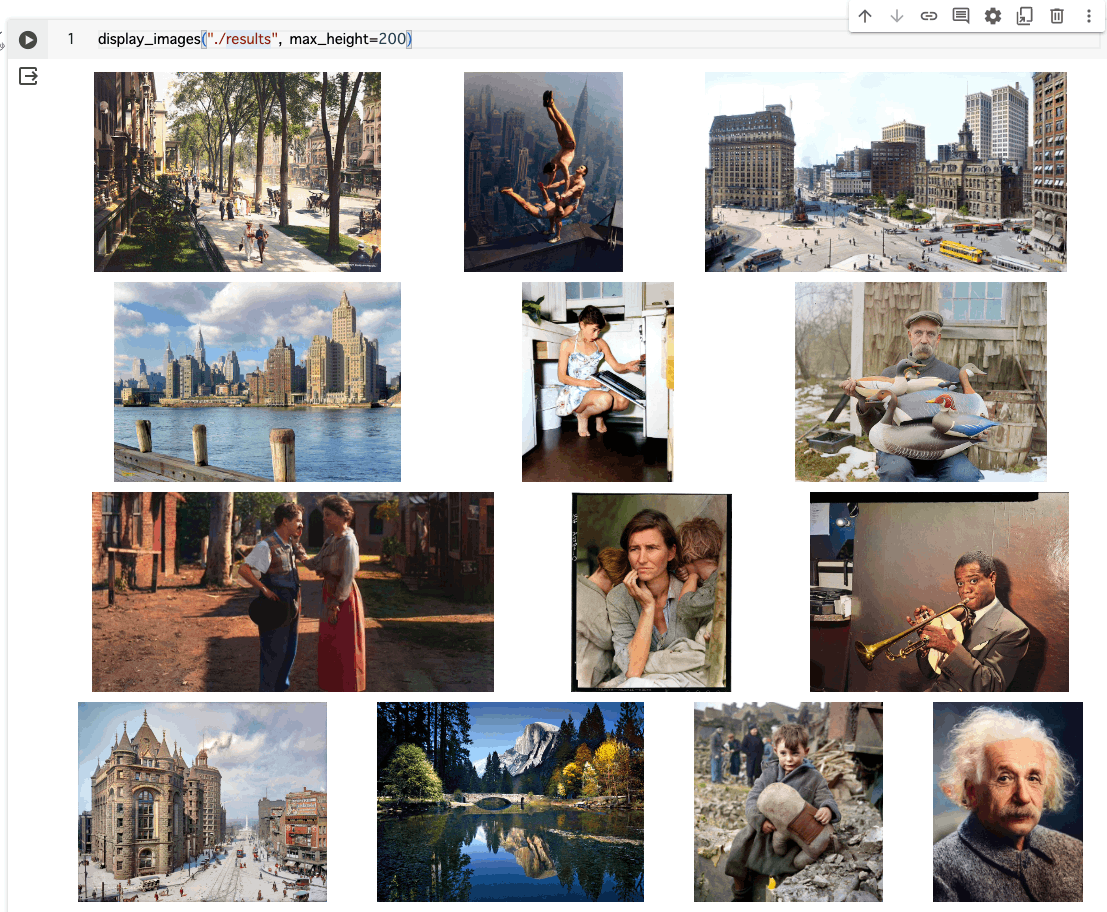Delete the cell with trash icon
Viewport: 1107px width, 912px height.
coord(1057,16)
